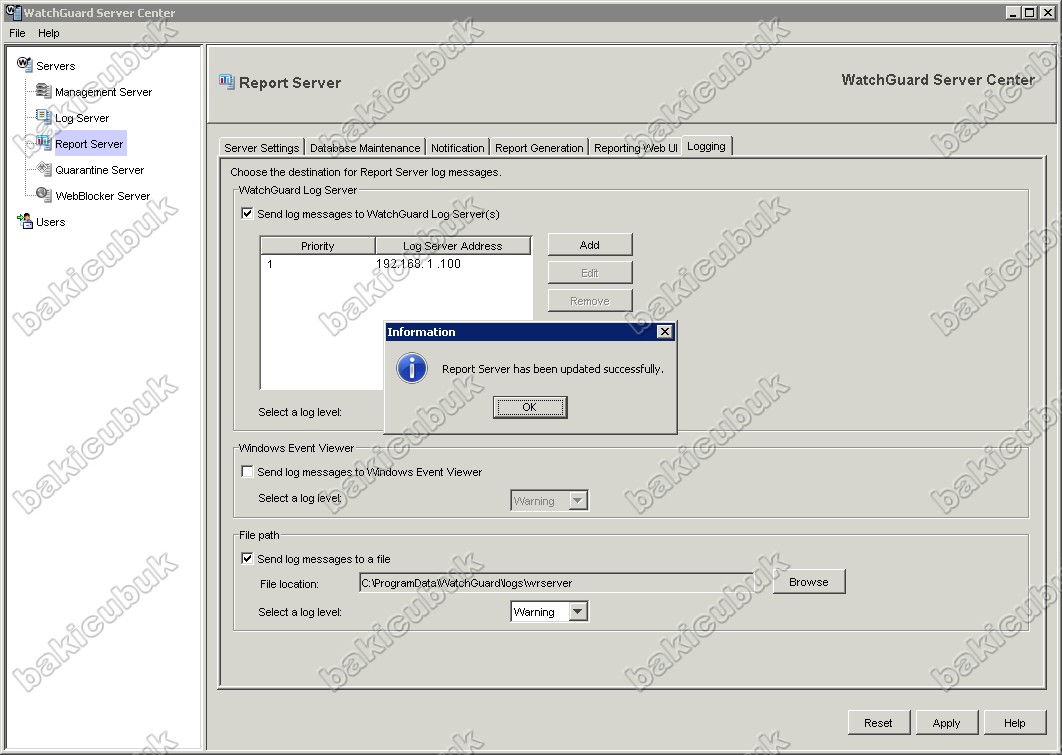The image size is (1062, 755).
Task: Select Quarantine Server in the tree
Action: [100, 170]
